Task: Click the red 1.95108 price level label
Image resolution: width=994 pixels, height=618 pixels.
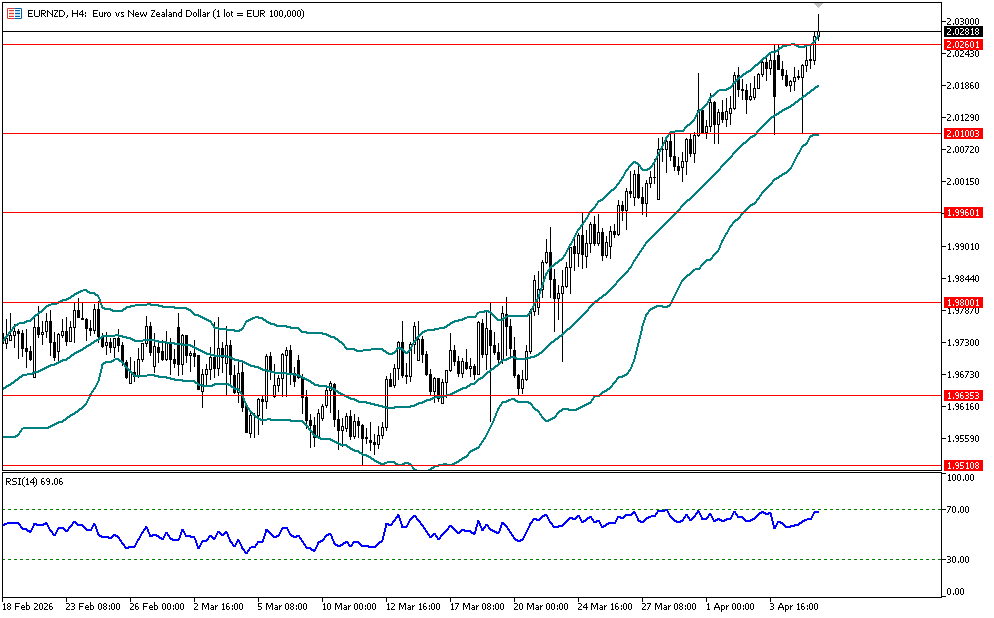Action: click(x=961, y=465)
